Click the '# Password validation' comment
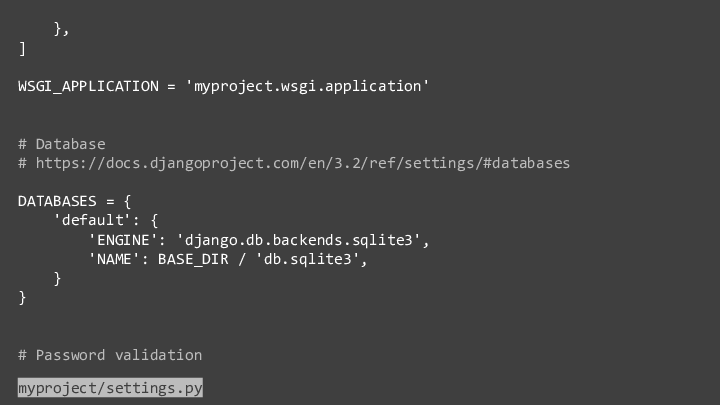This screenshot has width=720, height=405. 110,355
